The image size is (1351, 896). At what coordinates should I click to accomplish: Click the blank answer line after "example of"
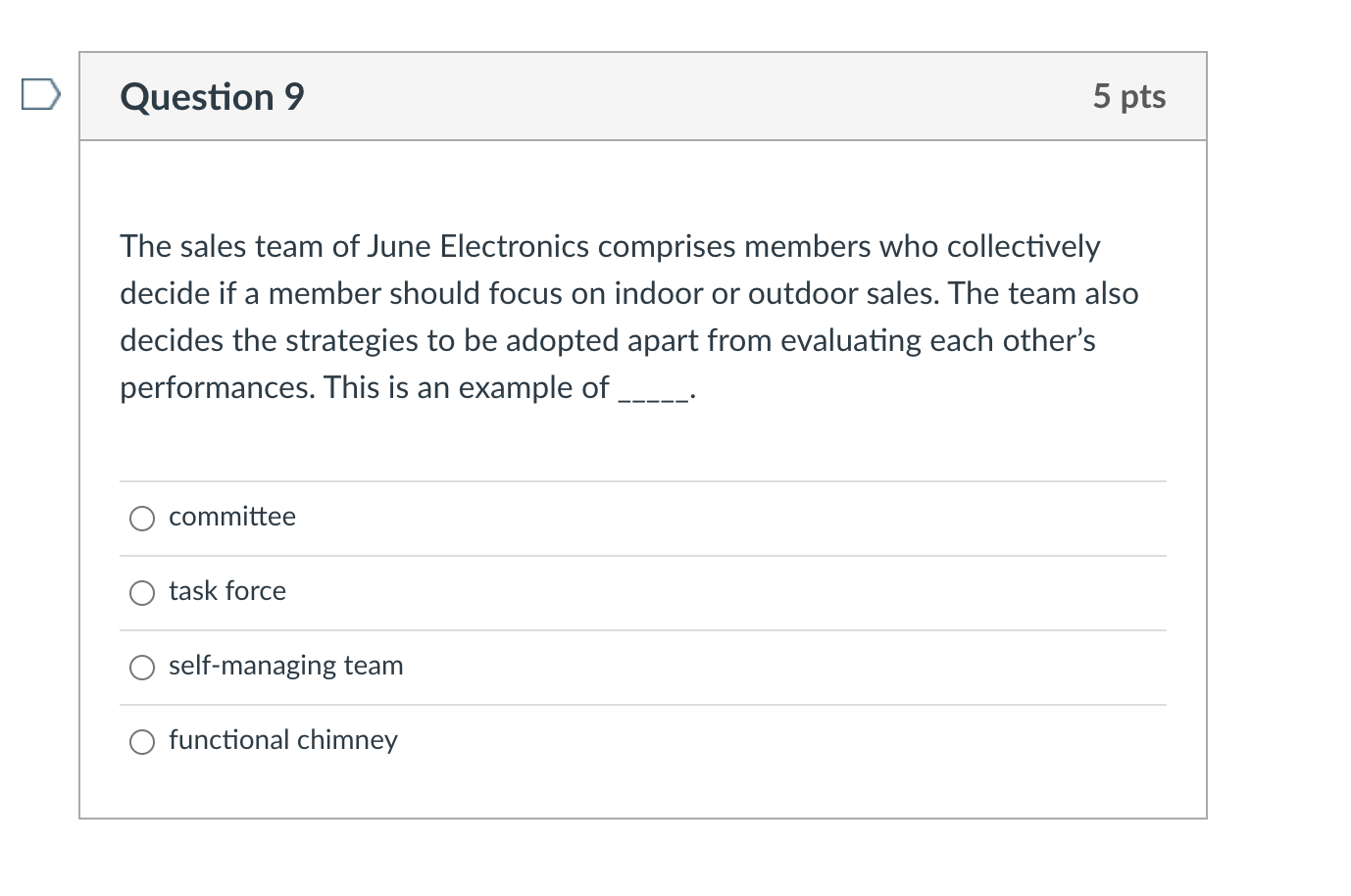[652, 392]
